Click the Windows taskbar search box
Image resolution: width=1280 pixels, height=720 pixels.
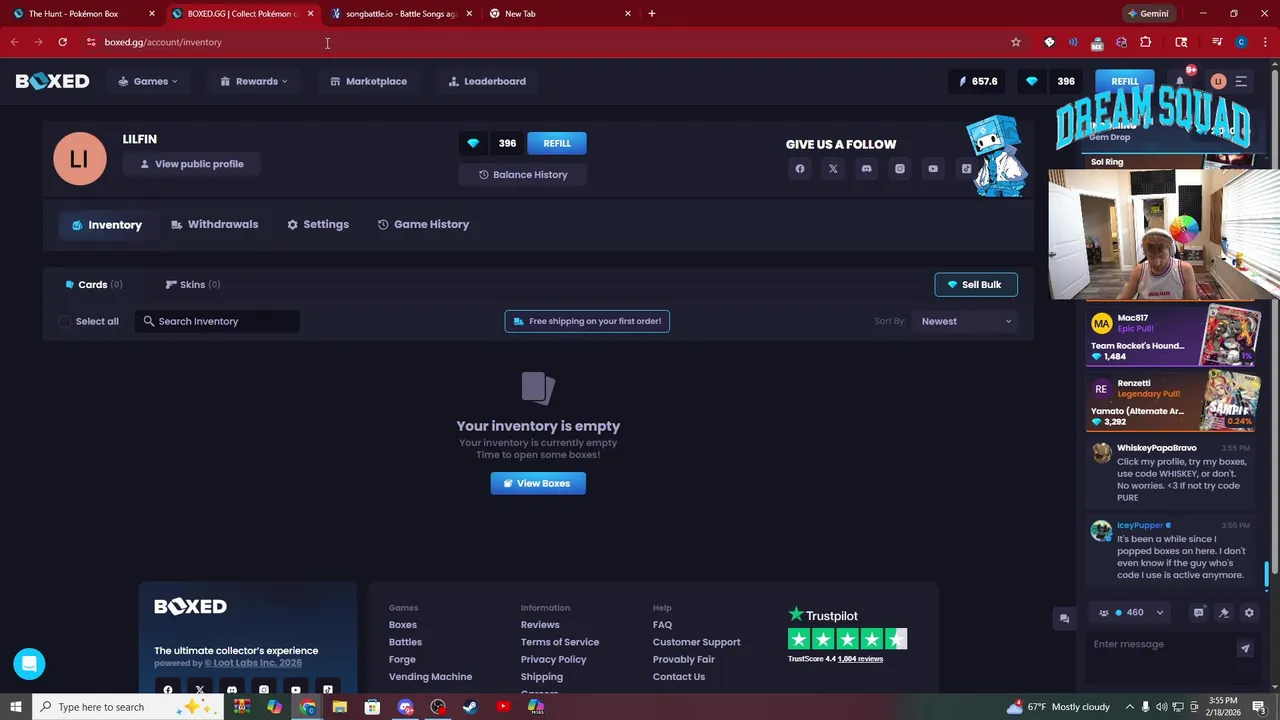pos(127,707)
